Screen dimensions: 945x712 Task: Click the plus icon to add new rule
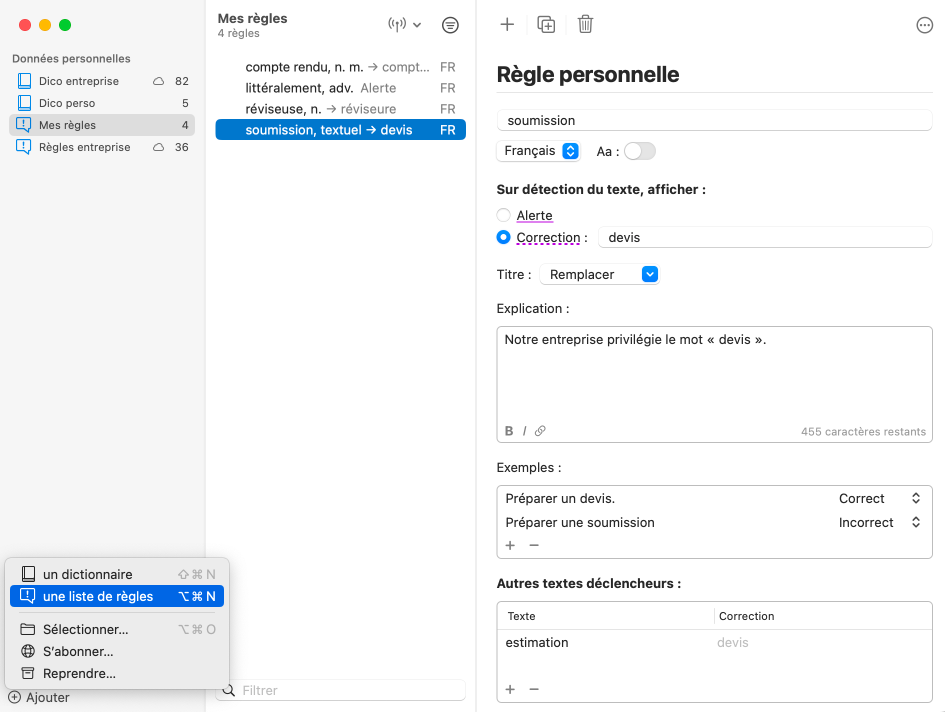[x=507, y=25]
